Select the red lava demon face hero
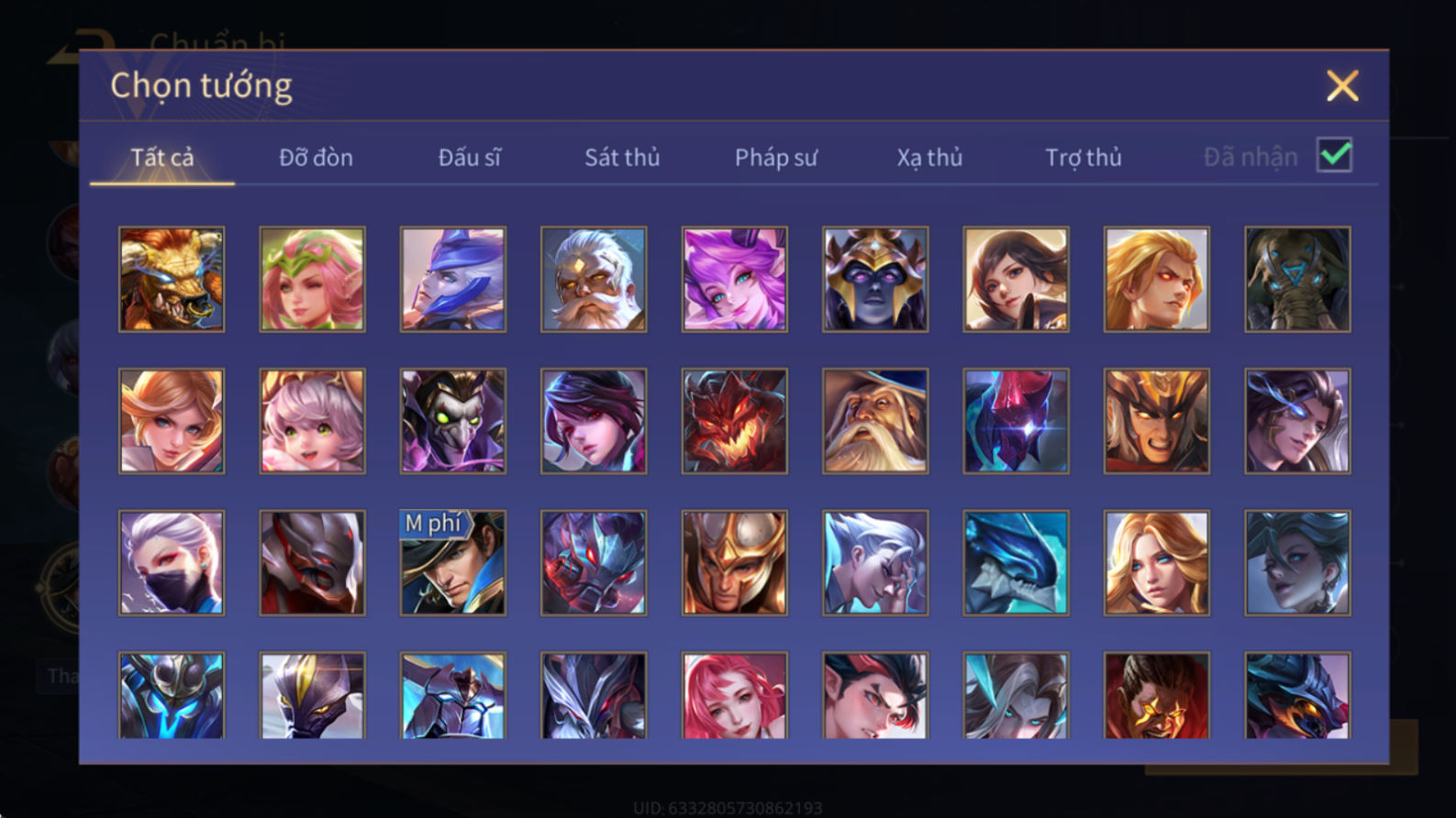Screen dimensions: 1456x818 (x=734, y=421)
